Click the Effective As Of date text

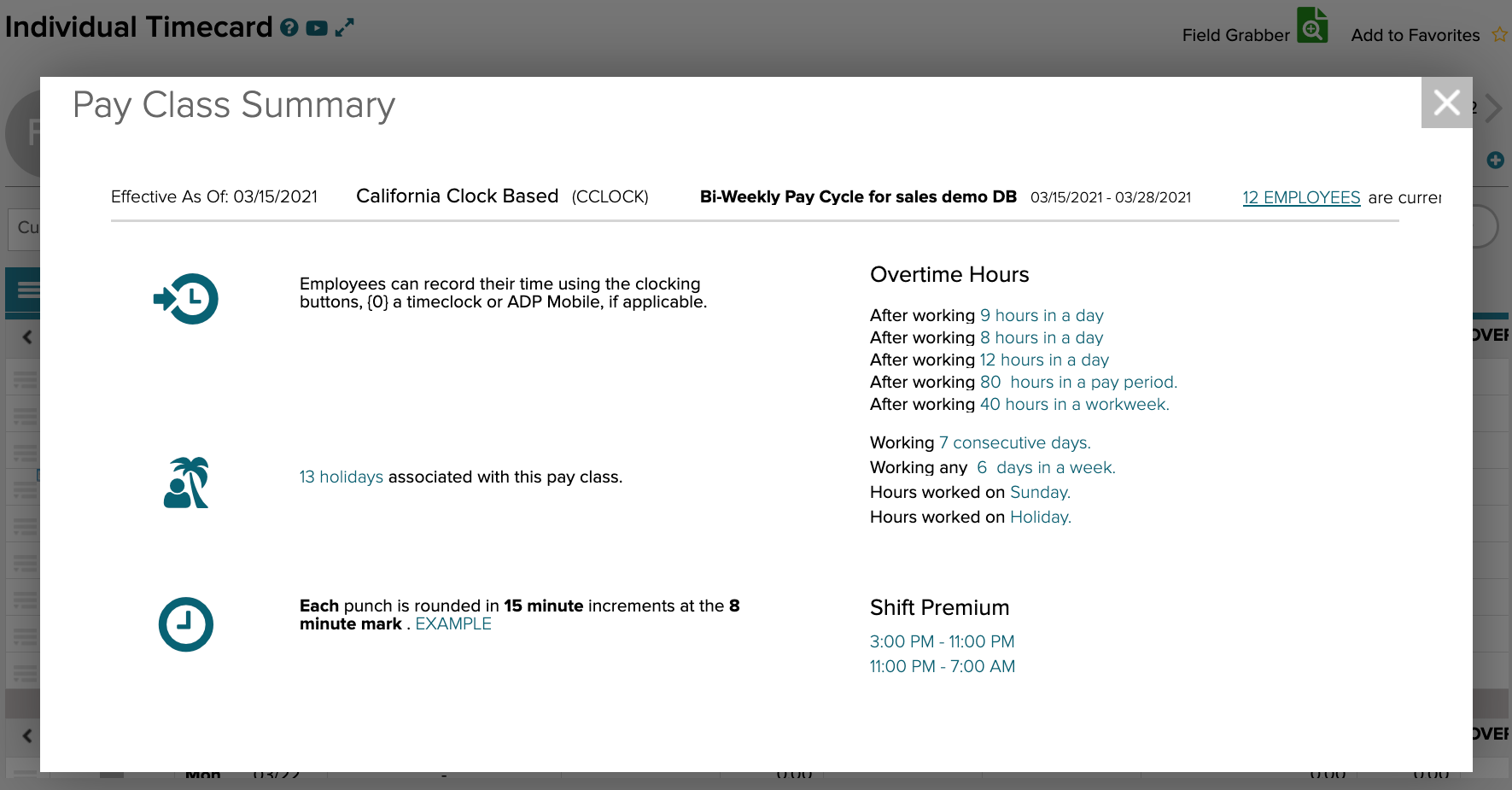click(x=214, y=196)
